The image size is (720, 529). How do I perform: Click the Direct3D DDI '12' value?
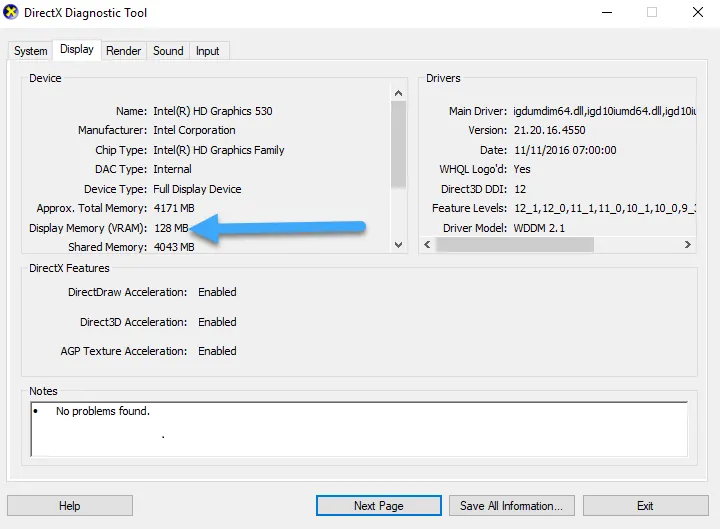pos(520,189)
